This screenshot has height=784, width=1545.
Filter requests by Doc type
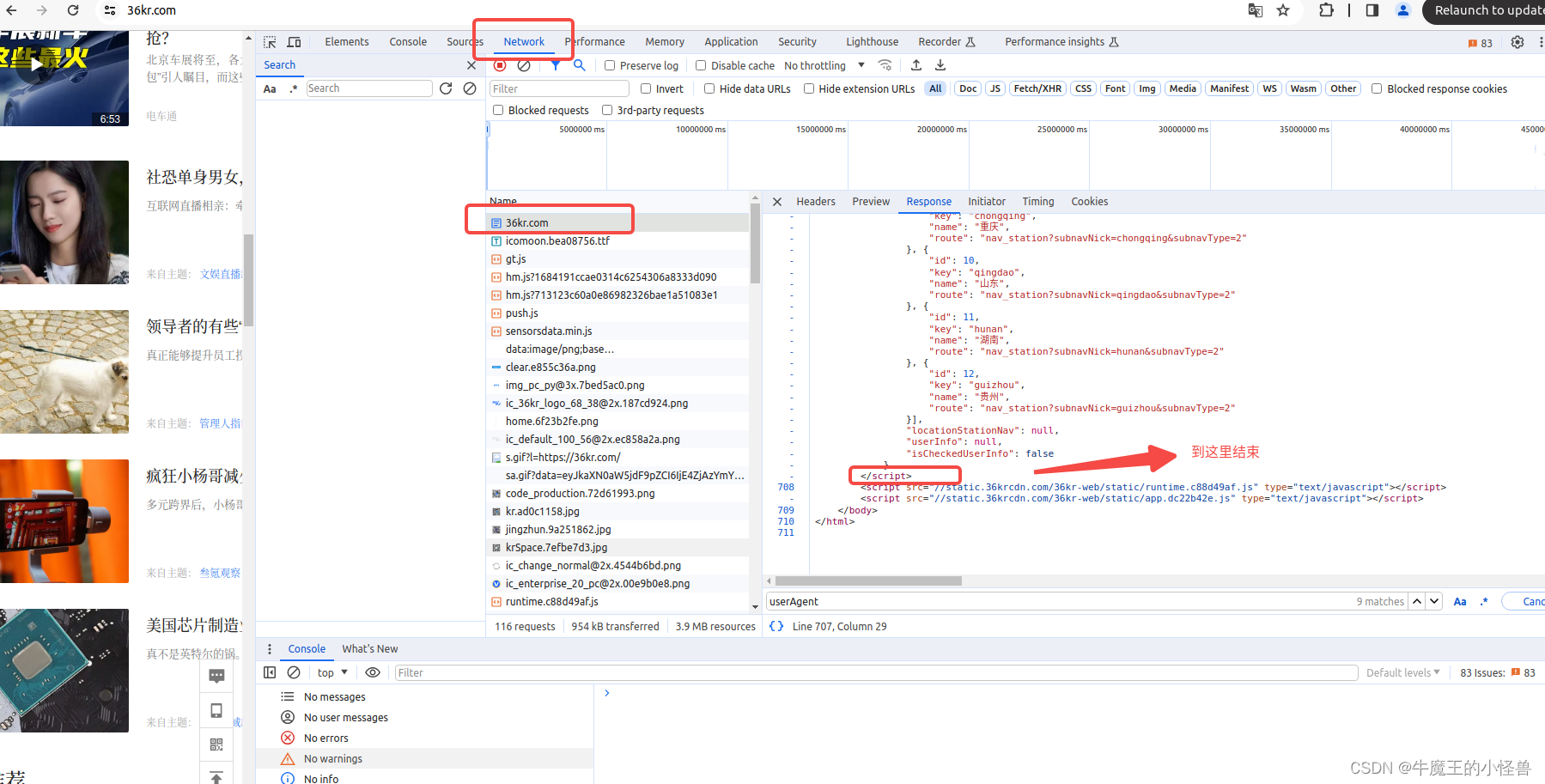968,88
